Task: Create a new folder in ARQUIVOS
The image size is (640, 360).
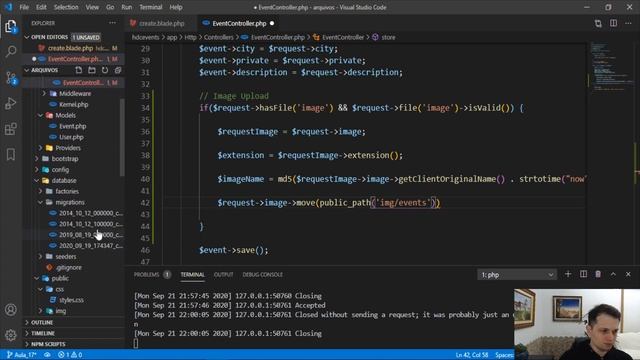Action: [92, 70]
